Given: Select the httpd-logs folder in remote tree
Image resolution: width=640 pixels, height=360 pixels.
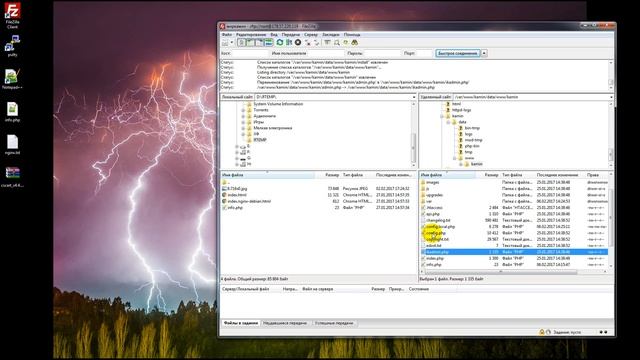Looking at the screenshot, I should point(461,110).
